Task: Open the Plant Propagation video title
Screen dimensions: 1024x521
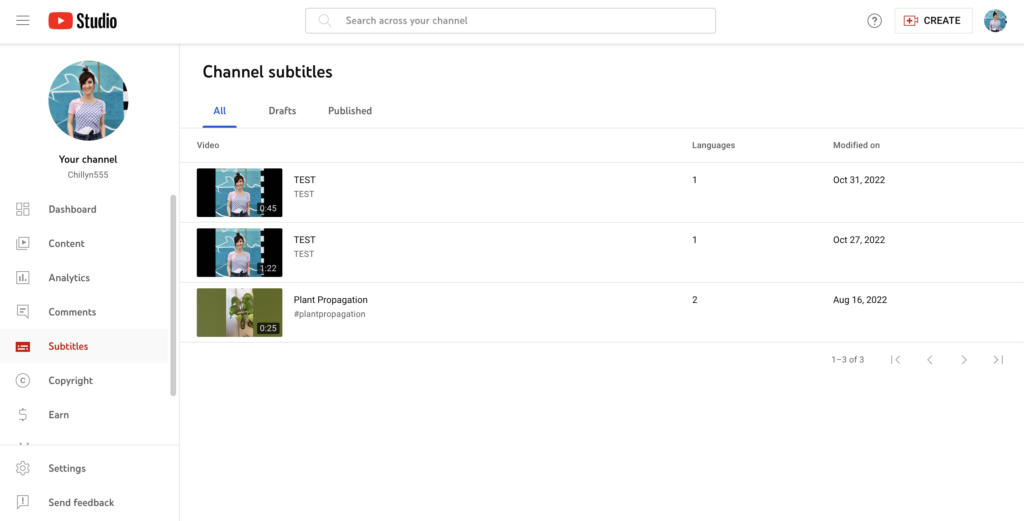Action: 331,300
